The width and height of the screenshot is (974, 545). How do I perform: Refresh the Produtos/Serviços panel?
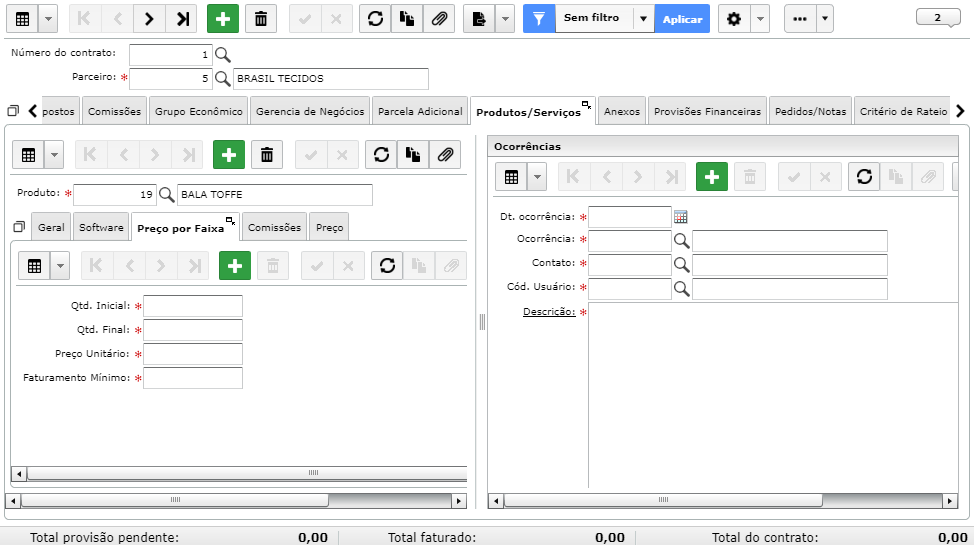[x=381, y=155]
